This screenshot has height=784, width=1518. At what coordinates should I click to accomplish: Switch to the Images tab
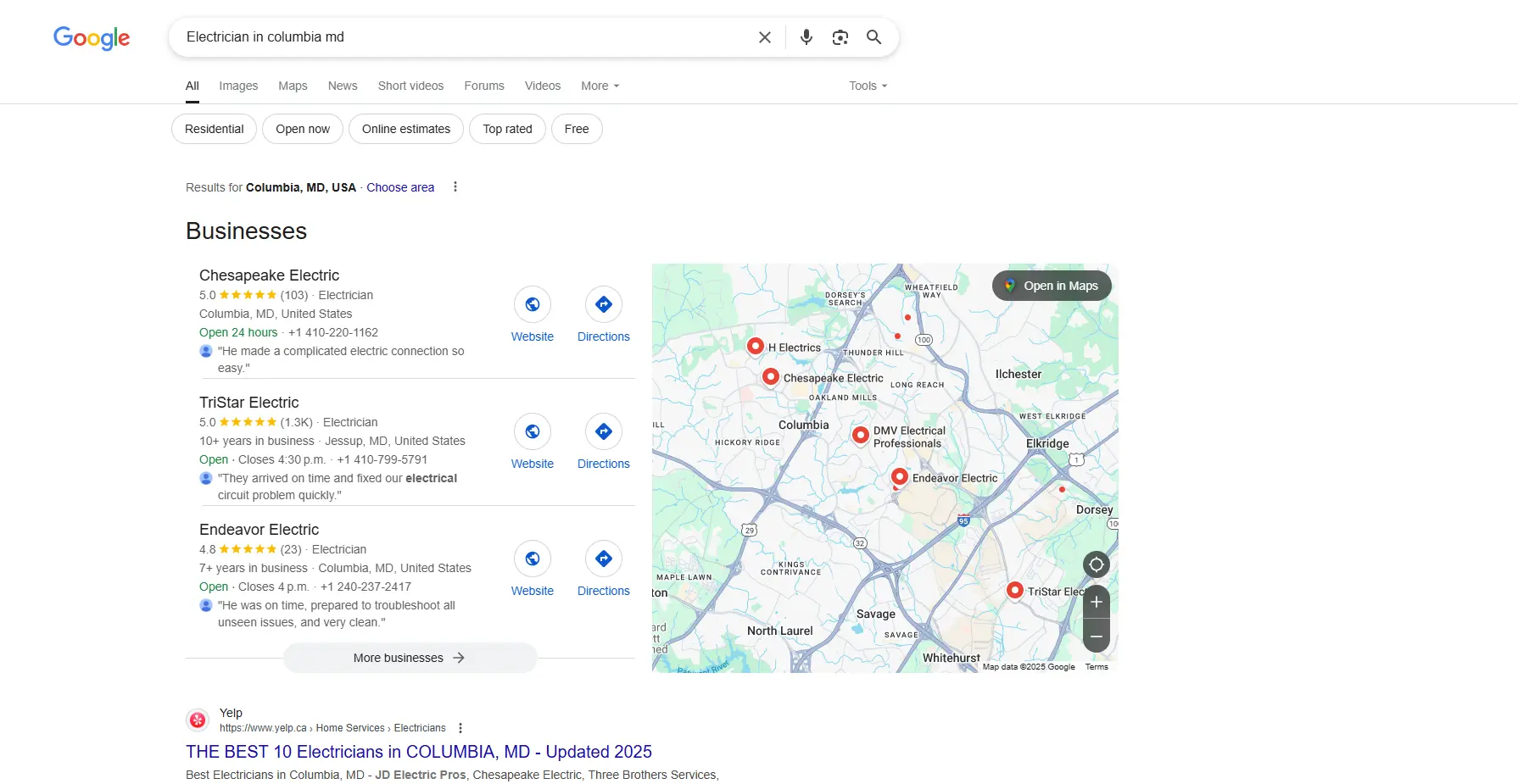pos(238,86)
